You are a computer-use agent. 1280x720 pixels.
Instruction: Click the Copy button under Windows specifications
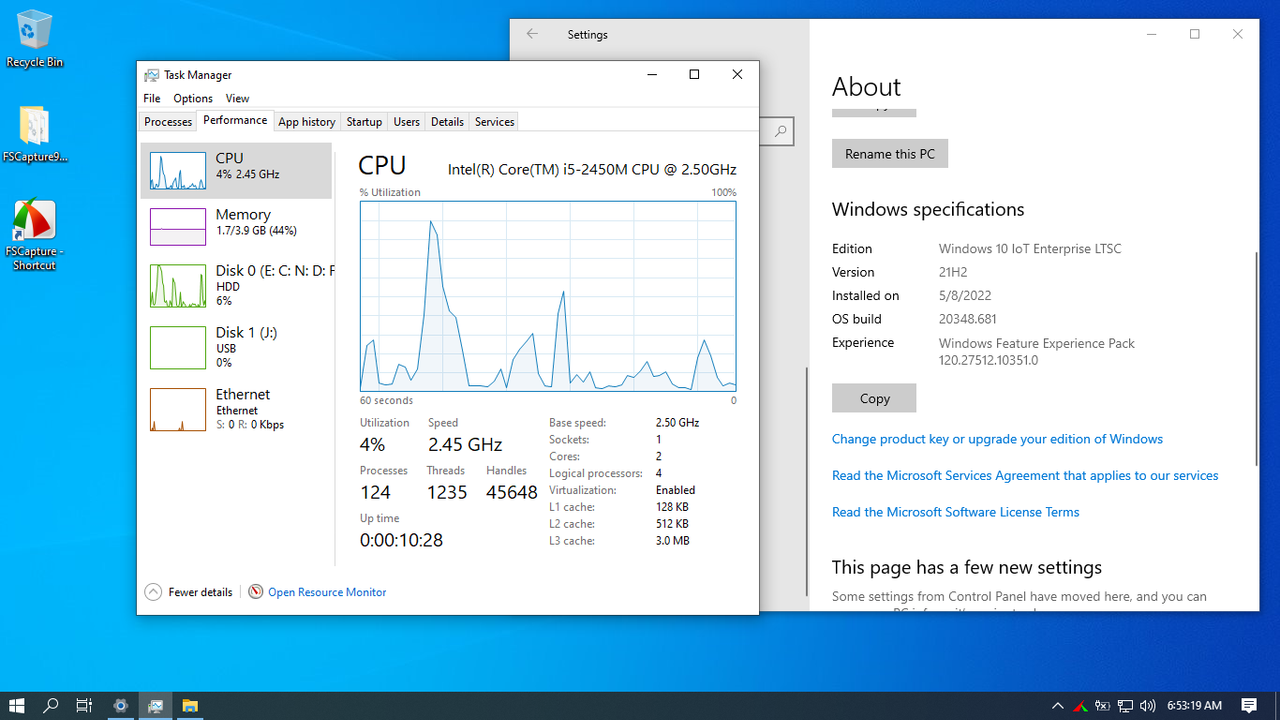tap(874, 398)
